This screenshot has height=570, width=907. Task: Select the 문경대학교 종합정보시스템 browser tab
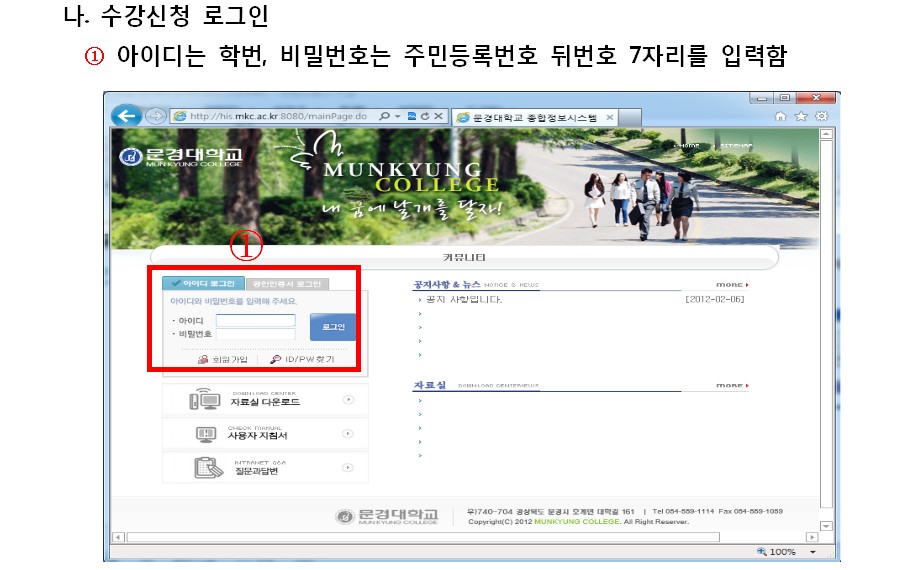pos(534,117)
